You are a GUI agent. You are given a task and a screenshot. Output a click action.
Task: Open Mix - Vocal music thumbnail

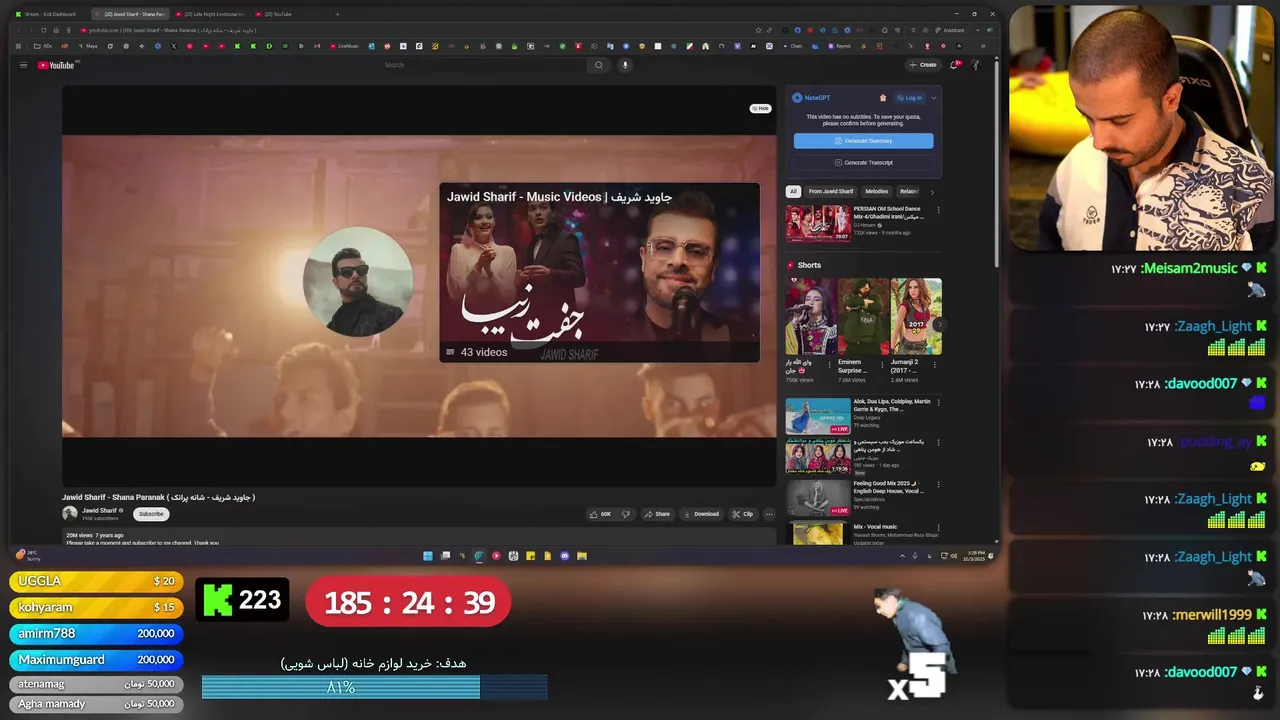[x=818, y=534]
